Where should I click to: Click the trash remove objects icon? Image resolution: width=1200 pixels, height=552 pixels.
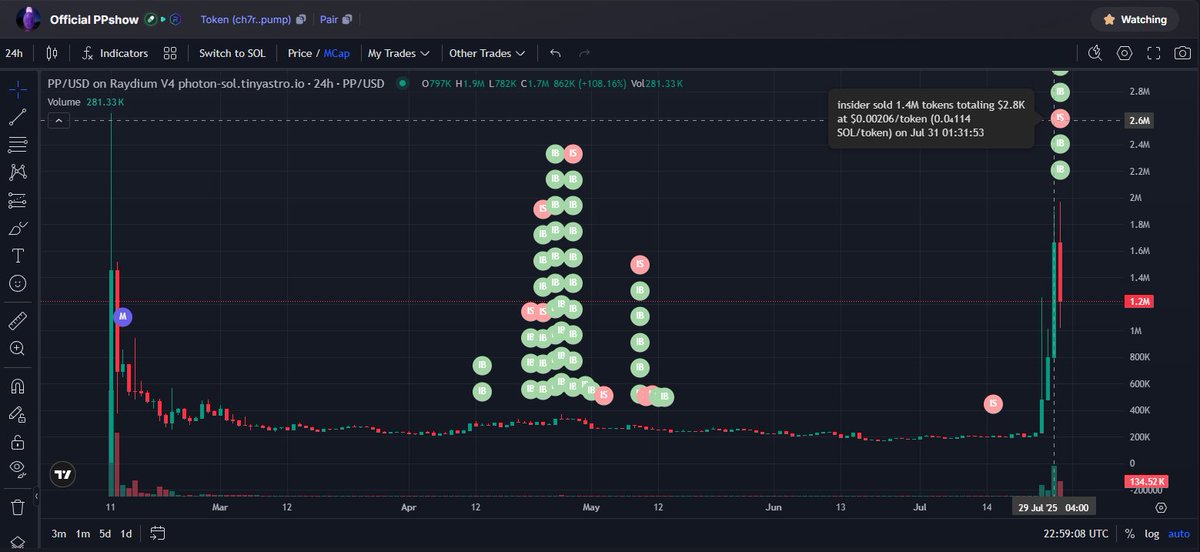[17, 507]
